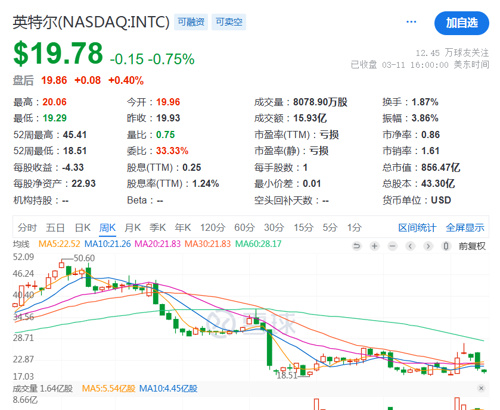Click the 股息率(TTM) value 1.24%
Viewport: 500px width, 410px height.
click(206, 184)
